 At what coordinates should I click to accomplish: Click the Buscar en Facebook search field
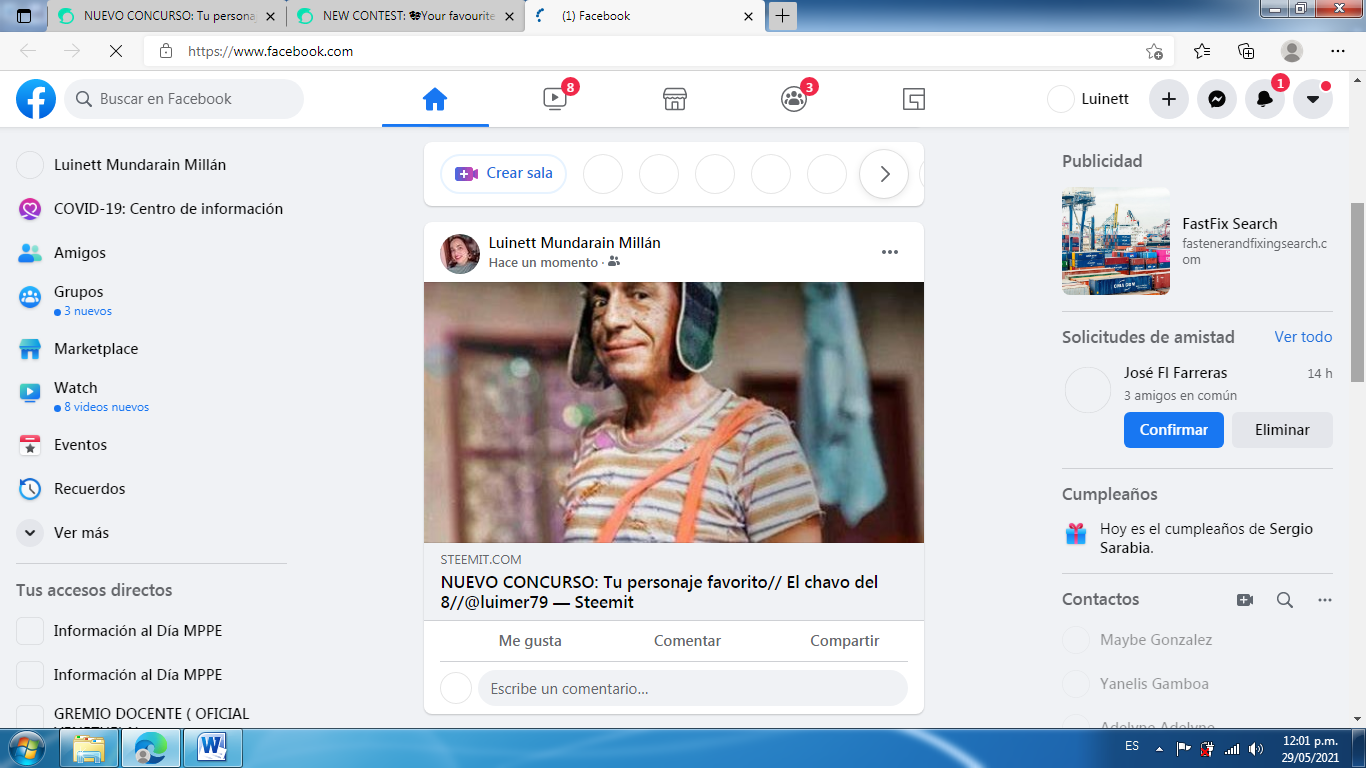tap(184, 99)
